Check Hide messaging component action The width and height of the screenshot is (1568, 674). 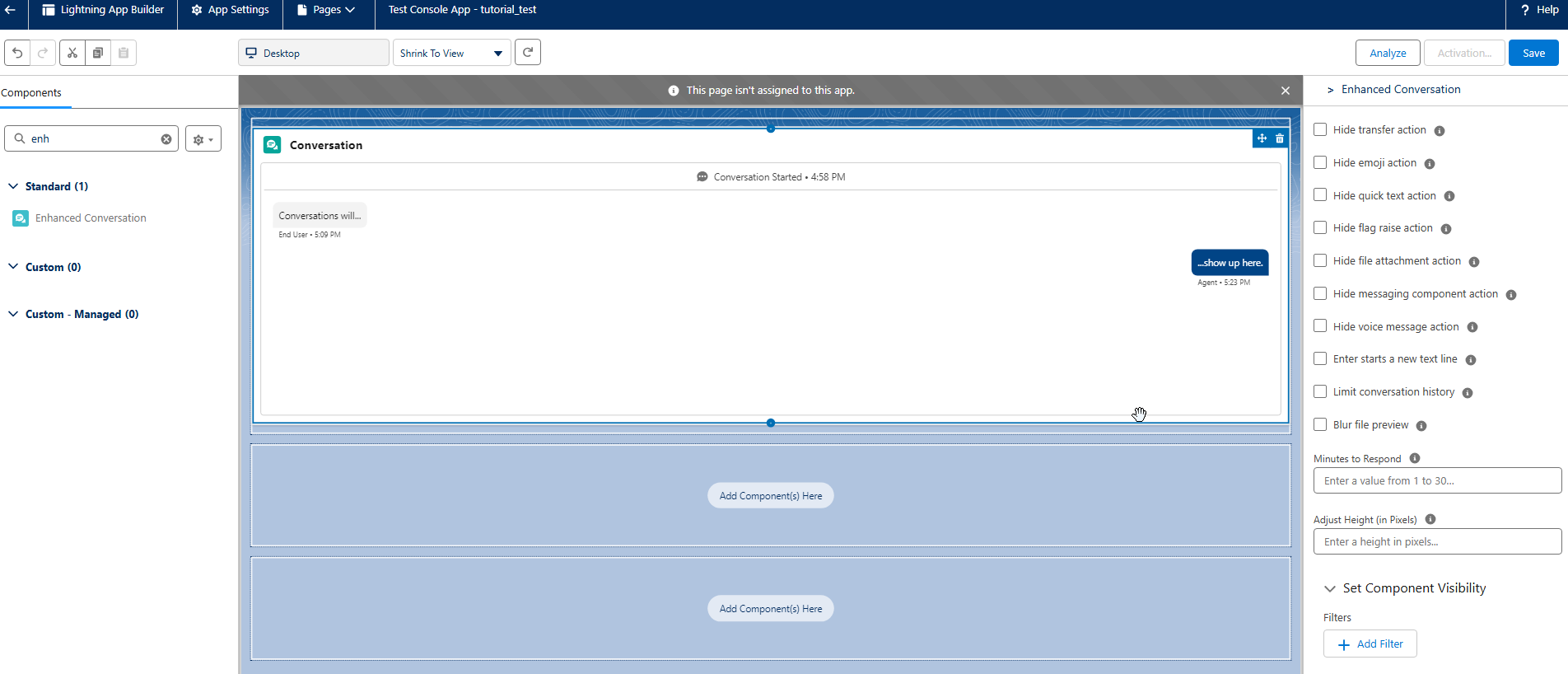pyautogui.click(x=1320, y=293)
